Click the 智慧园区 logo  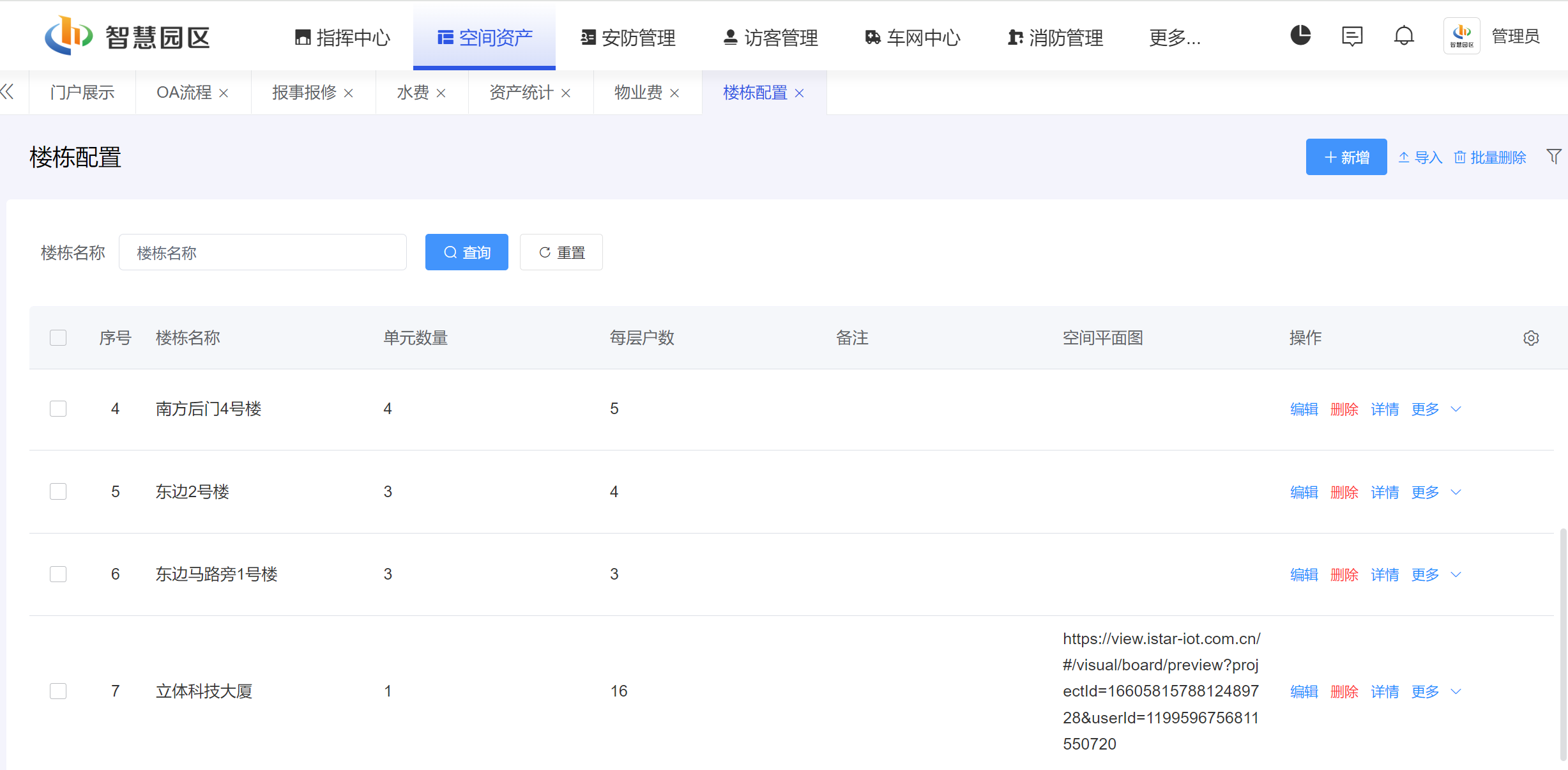[x=127, y=36]
